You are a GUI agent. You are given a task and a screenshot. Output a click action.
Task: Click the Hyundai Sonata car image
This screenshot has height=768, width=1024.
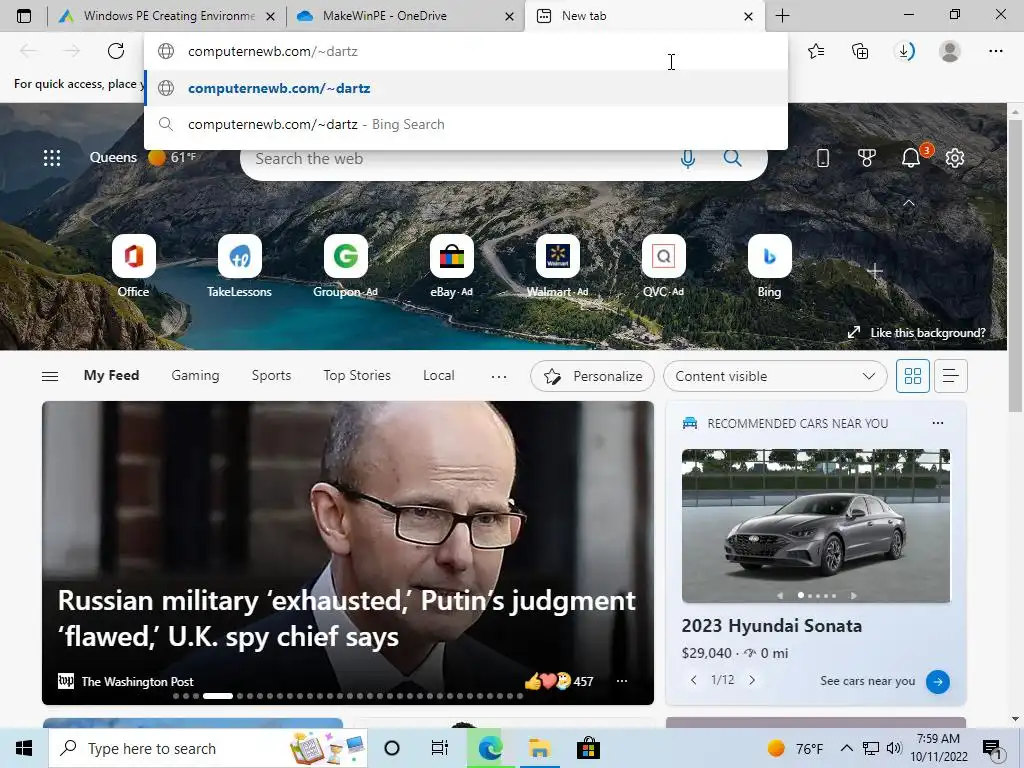coord(816,525)
